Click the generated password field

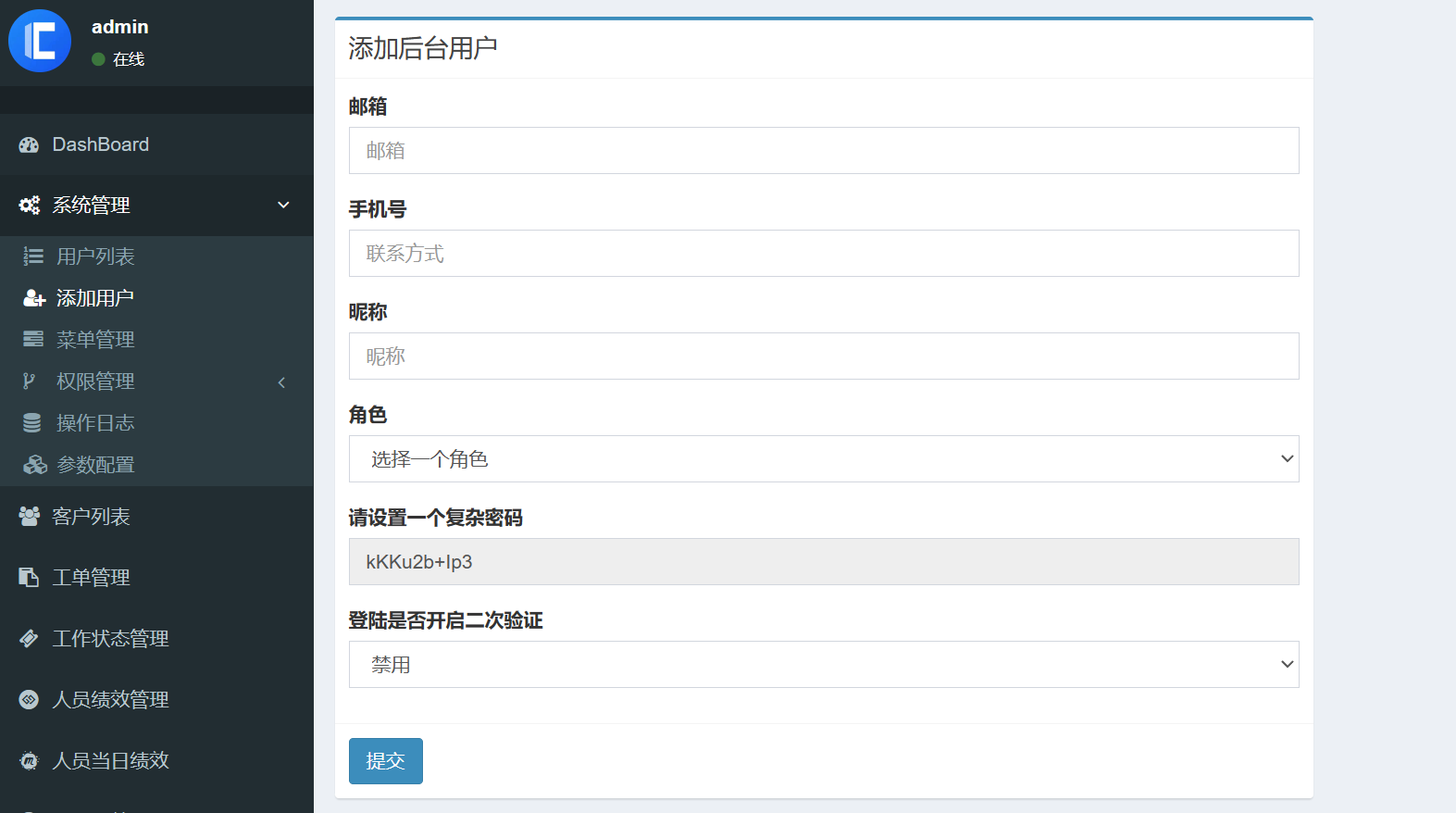[x=824, y=561]
